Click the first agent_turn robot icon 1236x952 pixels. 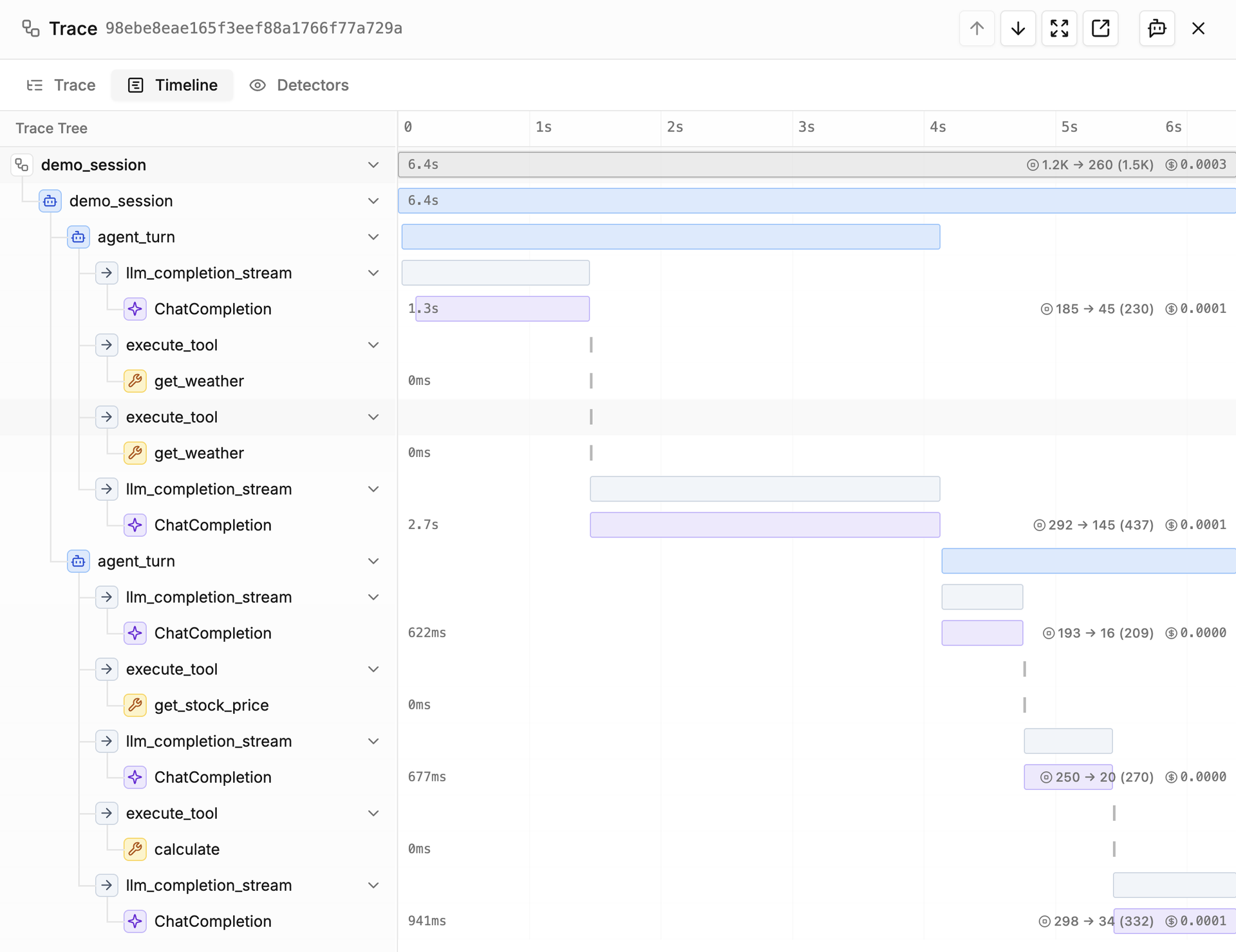pos(78,237)
